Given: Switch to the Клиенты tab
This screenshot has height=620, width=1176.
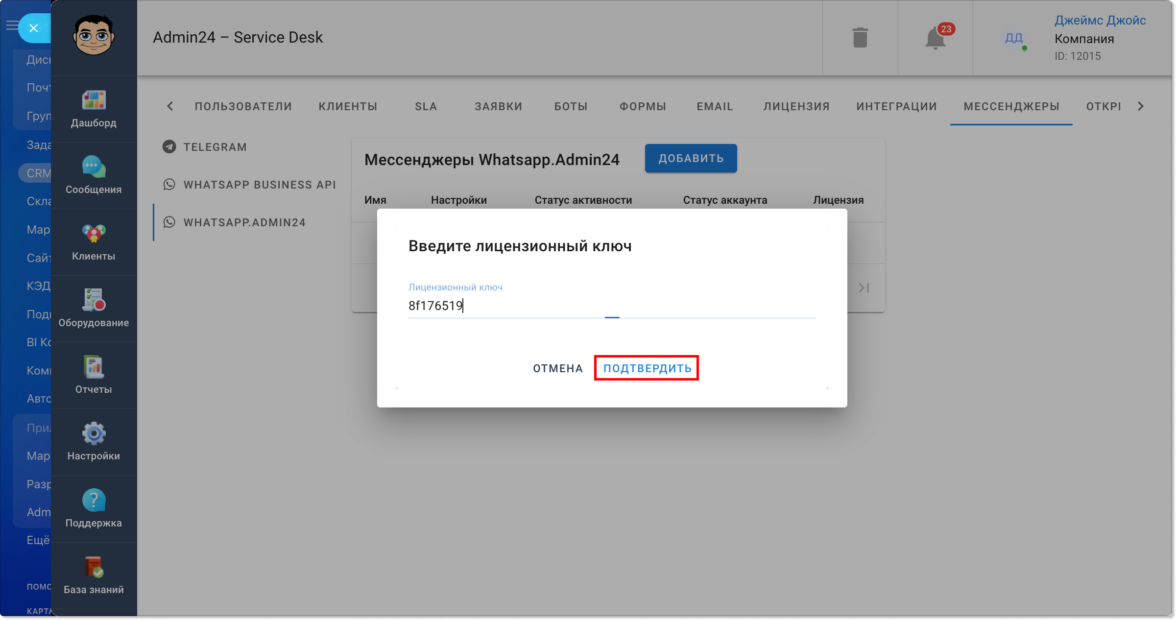Looking at the screenshot, I should click(348, 106).
